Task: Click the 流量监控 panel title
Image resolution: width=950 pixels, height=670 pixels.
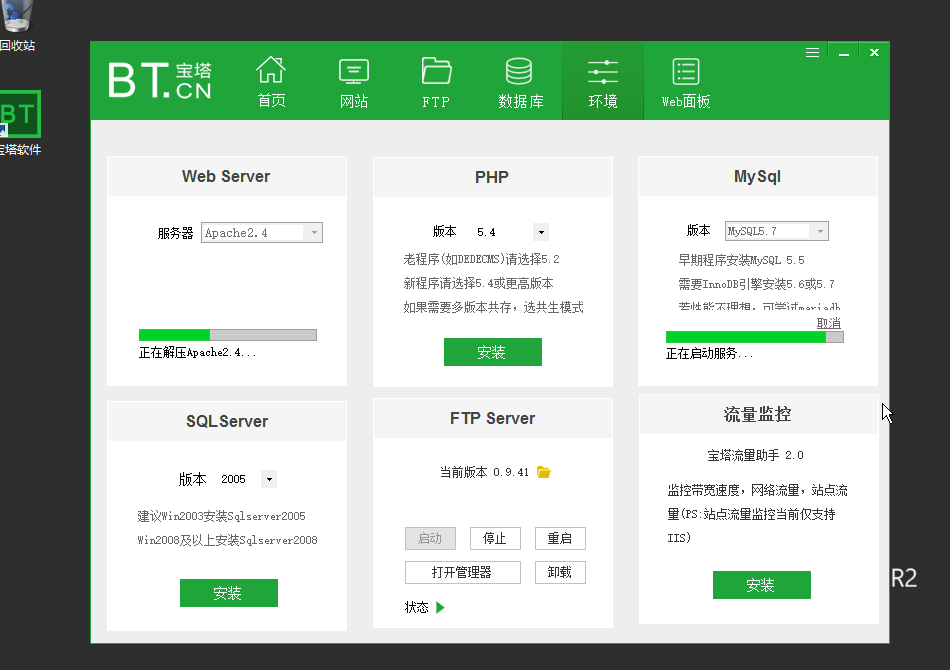Action: [757, 414]
